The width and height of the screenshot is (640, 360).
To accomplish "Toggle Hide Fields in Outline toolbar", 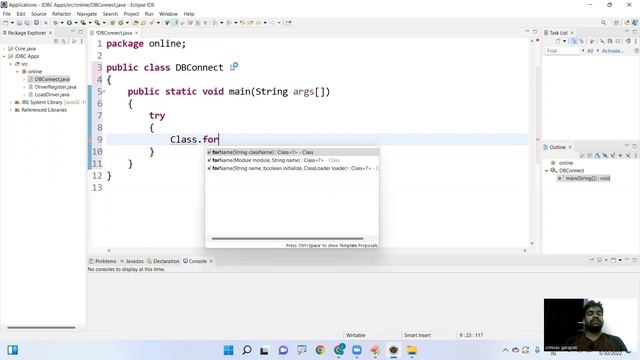I will coord(605,156).
